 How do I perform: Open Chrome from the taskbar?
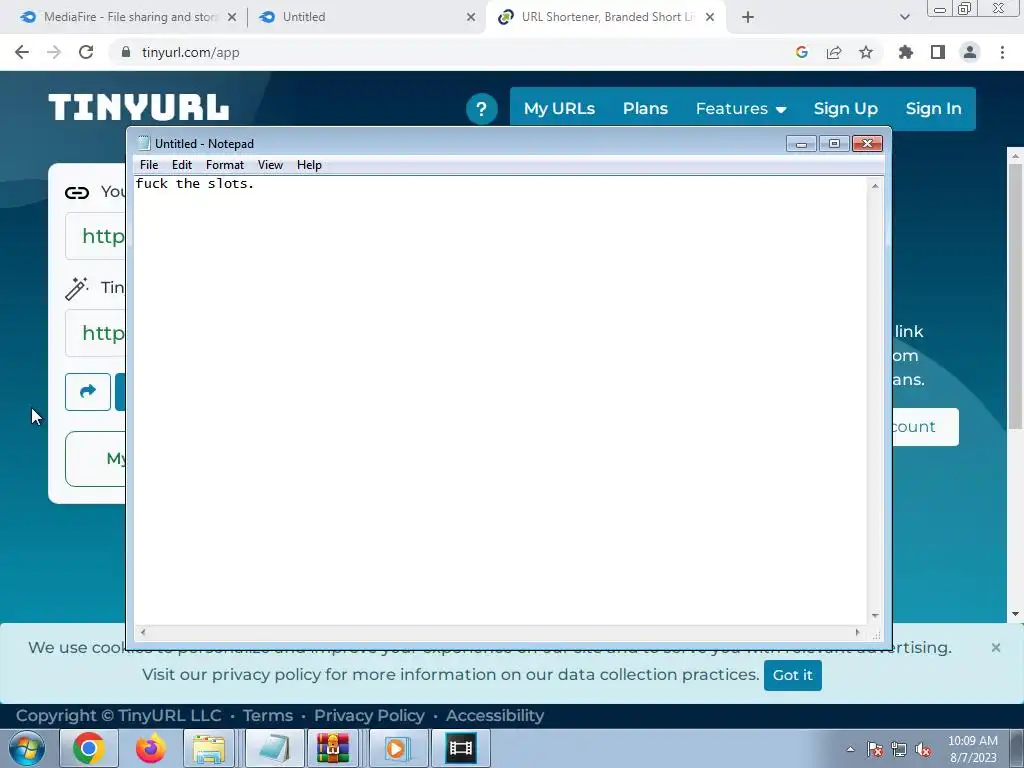89,748
